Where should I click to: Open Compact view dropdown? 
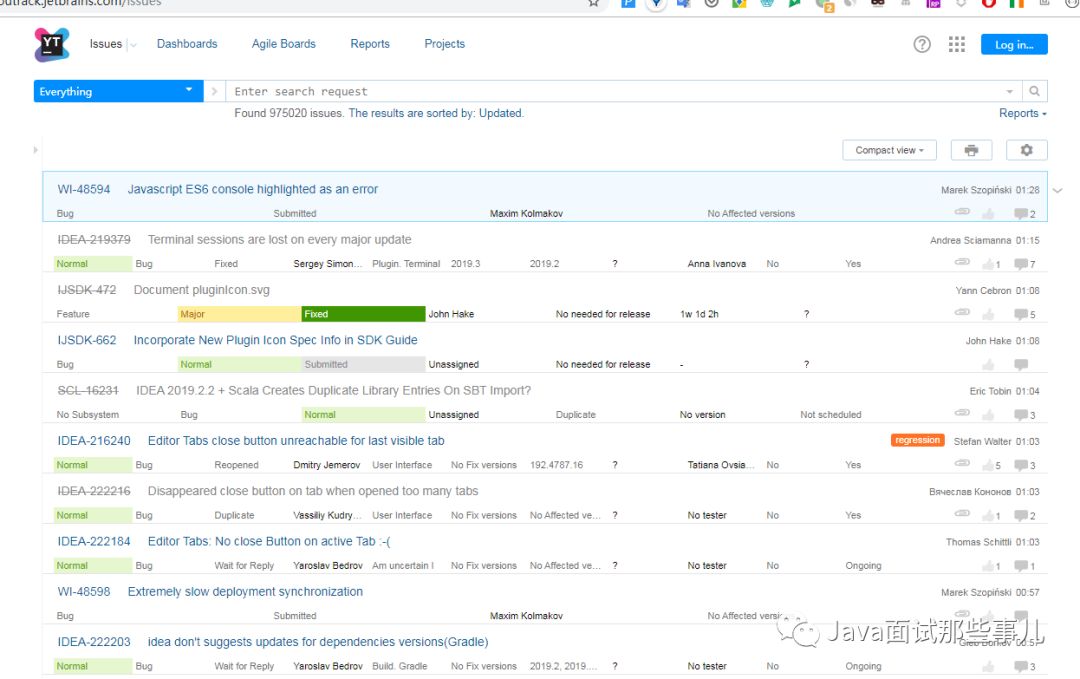coord(889,150)
